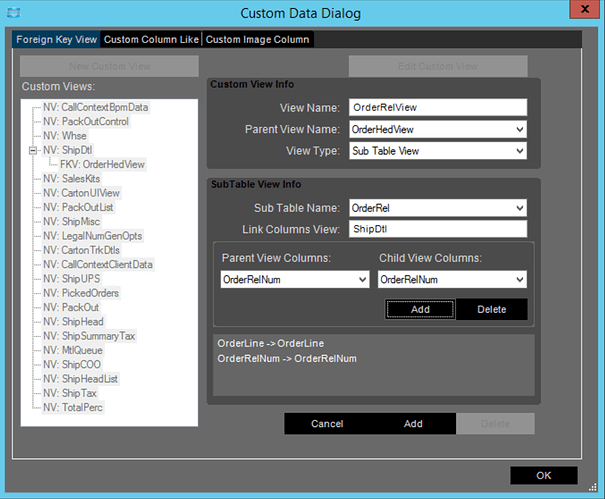Click the resize grip in corner
This screenshot has height=499, width=605.
[x=593, y=488]
